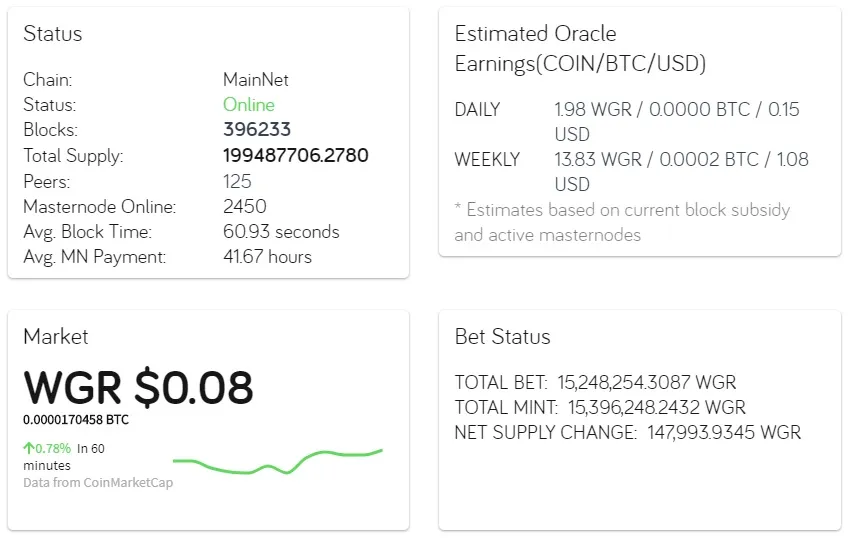Click the Market card heading
Image resolution: width=848 pixels, height=538 pixels.
click(x=56, y=337)
